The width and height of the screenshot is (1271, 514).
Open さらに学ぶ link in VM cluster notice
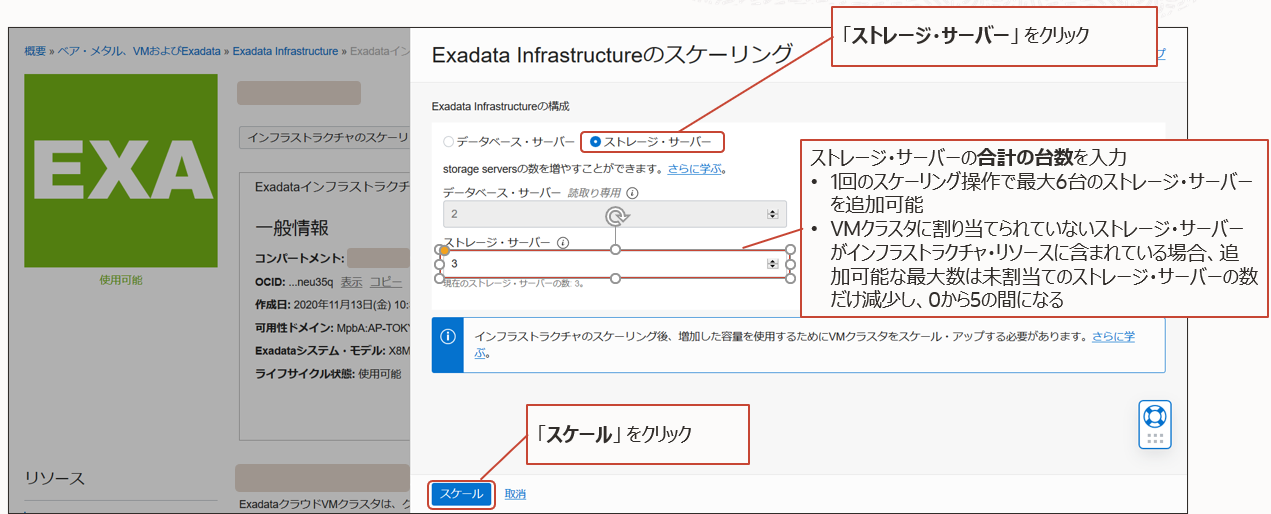1113,337
